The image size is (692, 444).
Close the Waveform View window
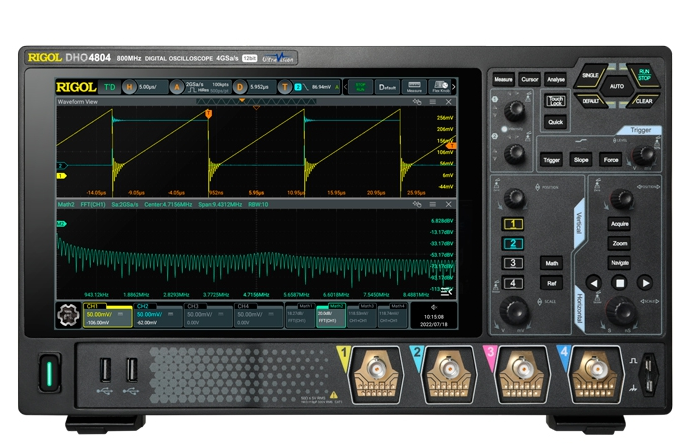pos(448,102)
